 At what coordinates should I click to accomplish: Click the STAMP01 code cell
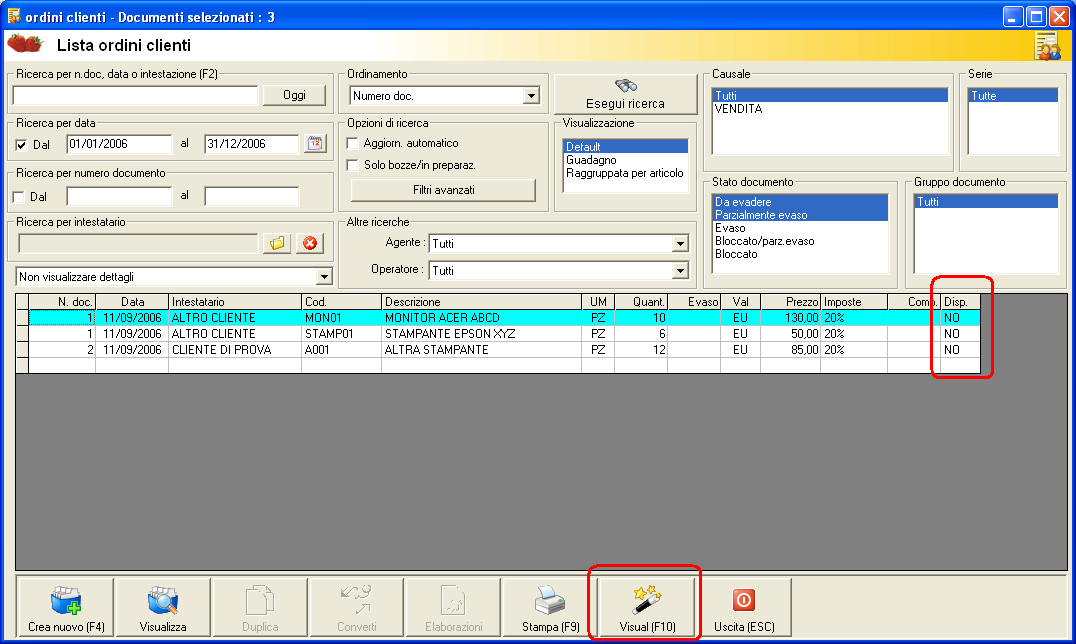tap(341, 334)
